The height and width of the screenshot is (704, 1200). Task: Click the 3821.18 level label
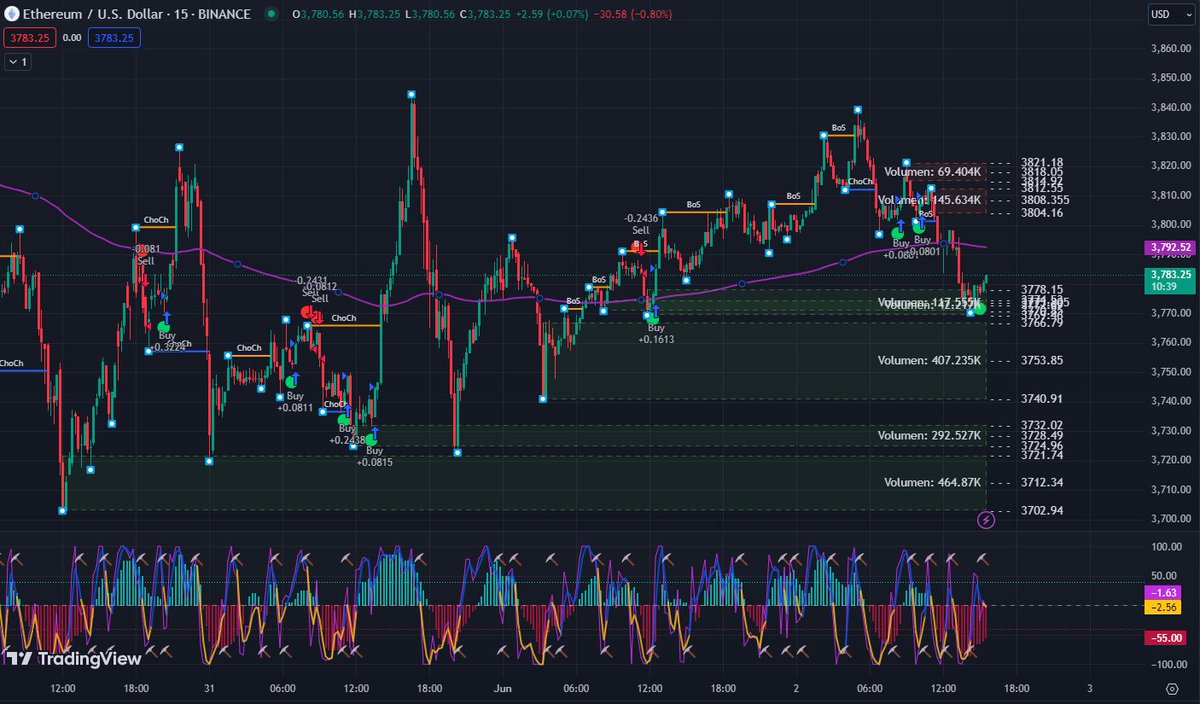(x=1042, y=163)
